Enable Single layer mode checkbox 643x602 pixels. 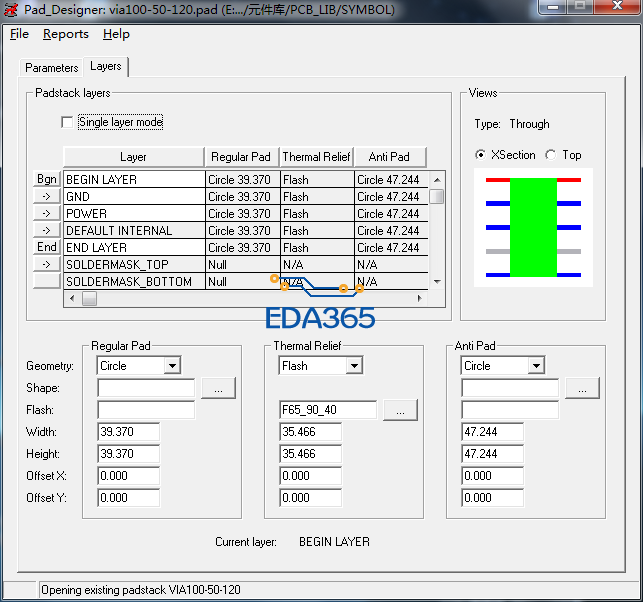pyautogui.click(x=67, y=122)
